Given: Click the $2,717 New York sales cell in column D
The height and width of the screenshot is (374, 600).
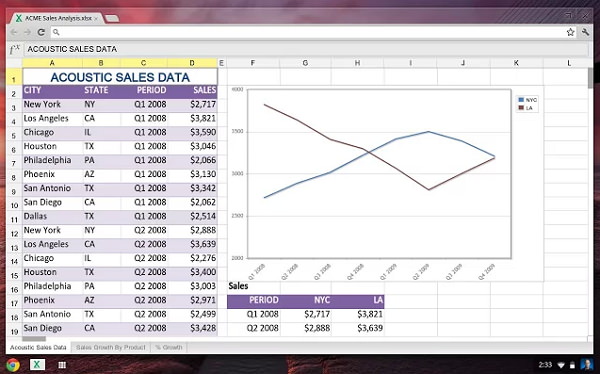Looking at the screenshot, I should click(x=192, y=105).
